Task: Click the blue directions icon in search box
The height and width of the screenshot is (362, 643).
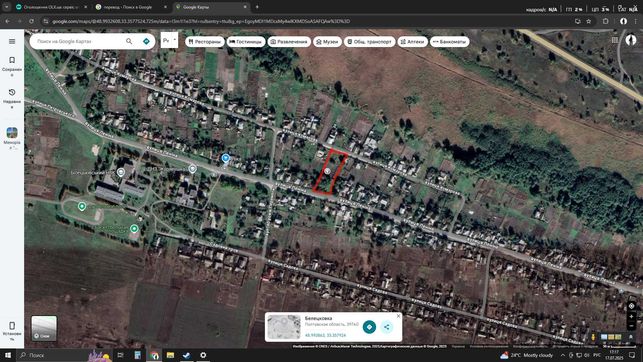Action: [x=146, y=41]
